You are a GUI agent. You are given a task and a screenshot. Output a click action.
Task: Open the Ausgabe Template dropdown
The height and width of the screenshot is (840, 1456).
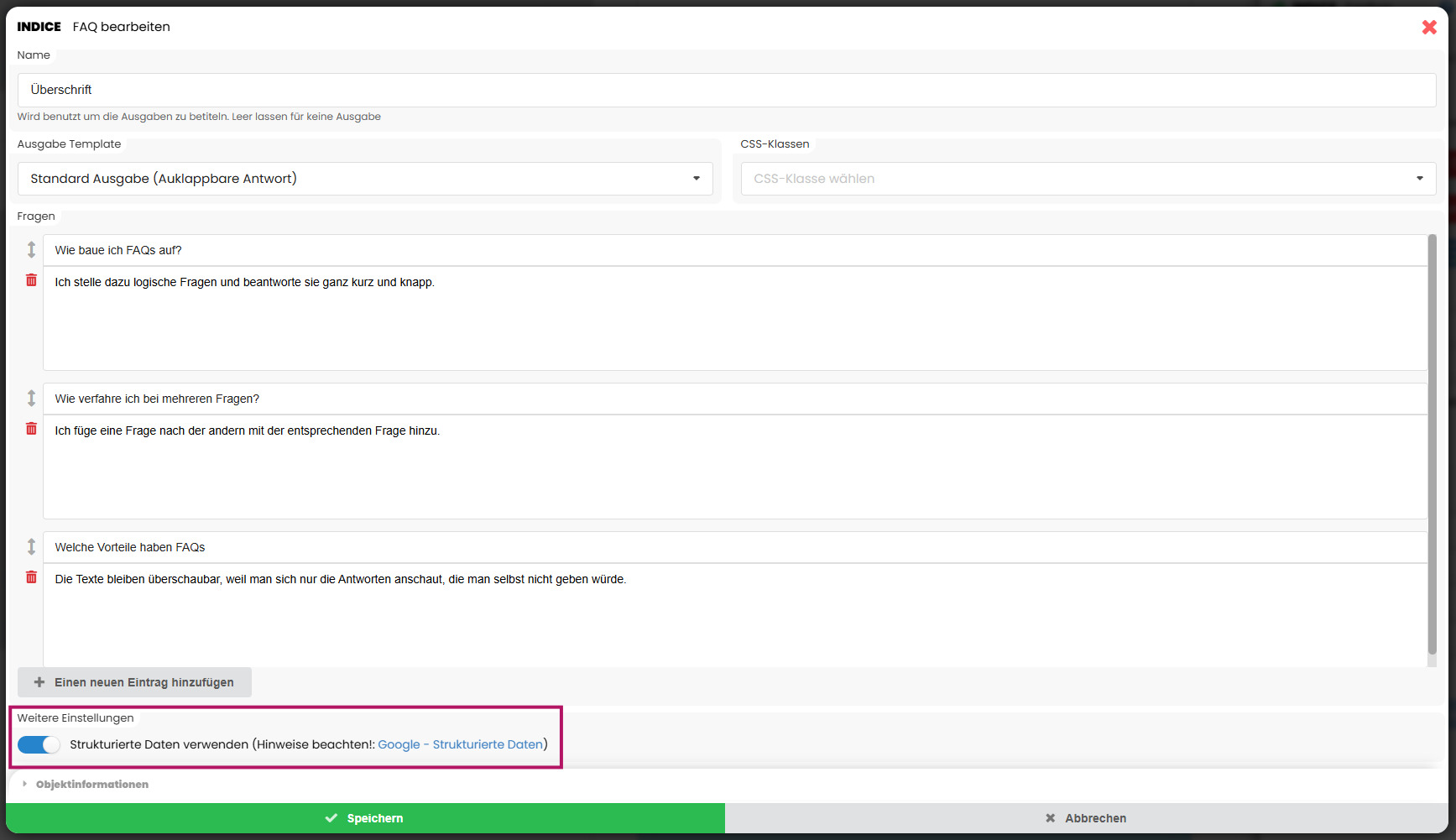coord(365,179)
